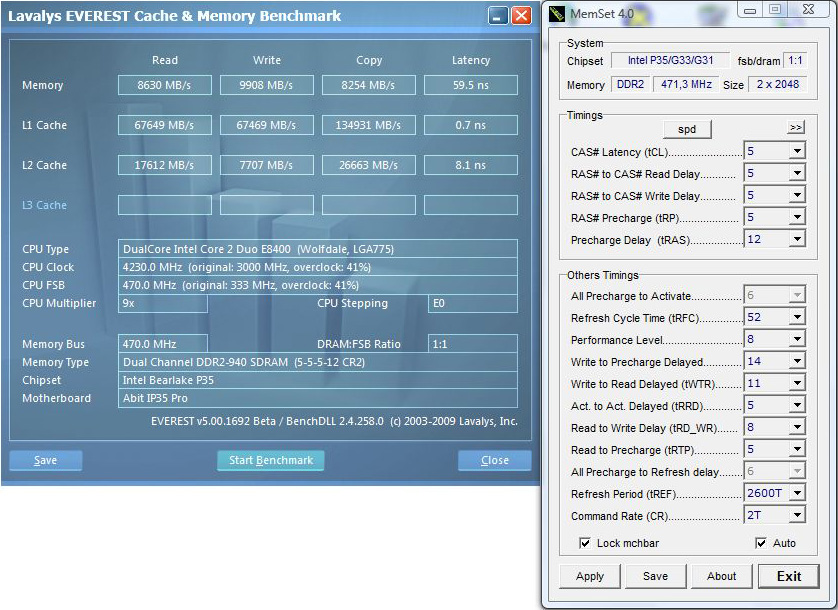Click the empty L3 Cache Read field
The width and height of the screenshot is (838, 610).
pyautogui.click(x=165, y=205)
